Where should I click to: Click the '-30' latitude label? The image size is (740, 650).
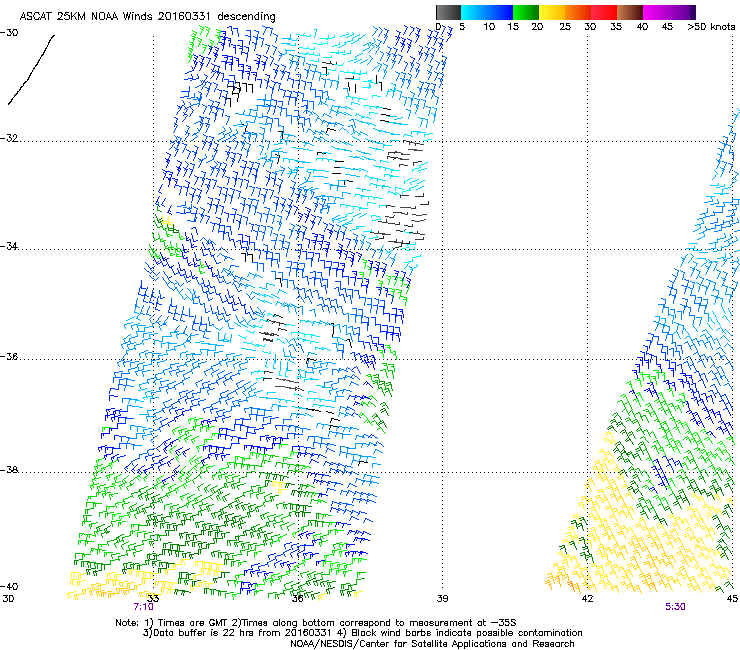[x=9, y=33]
